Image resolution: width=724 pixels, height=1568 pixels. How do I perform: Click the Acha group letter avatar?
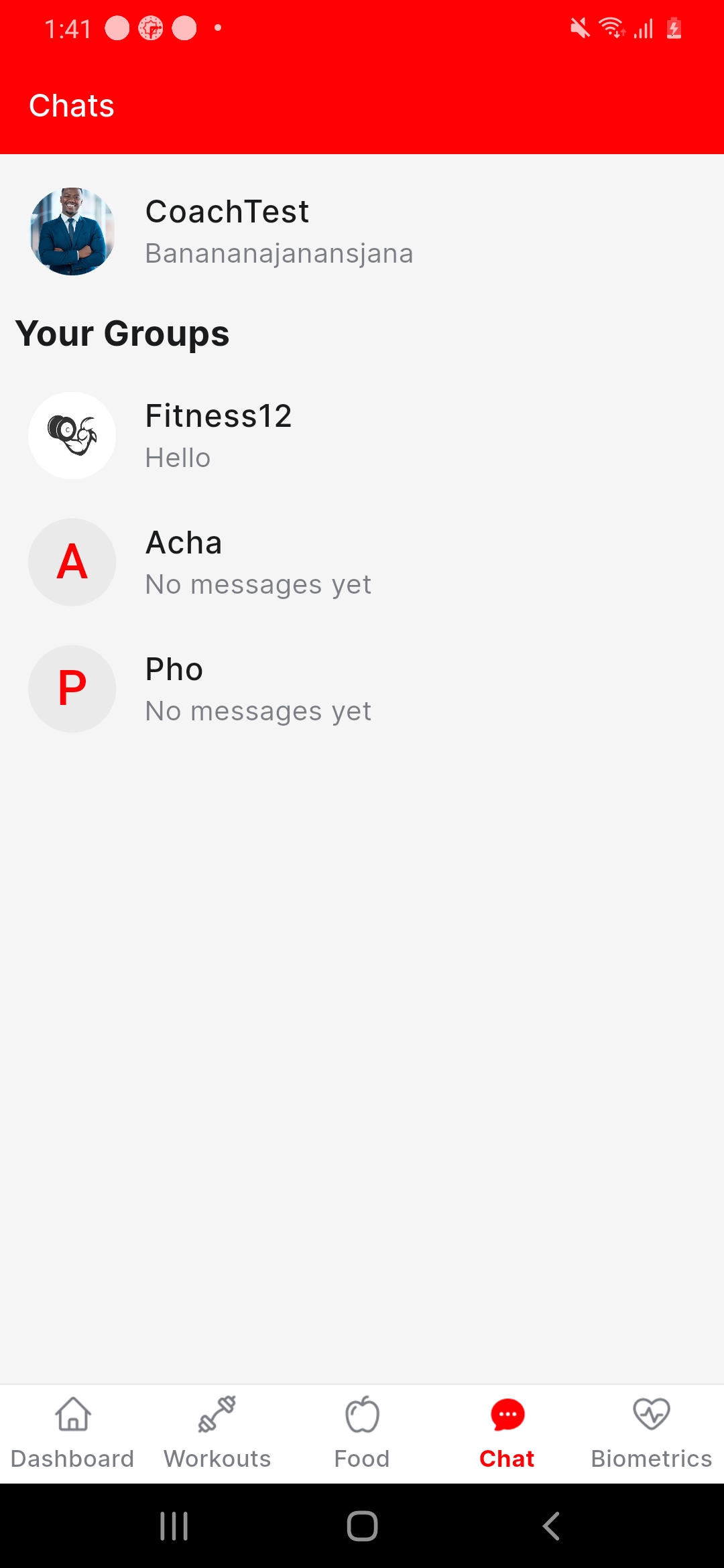coord(72,562)
